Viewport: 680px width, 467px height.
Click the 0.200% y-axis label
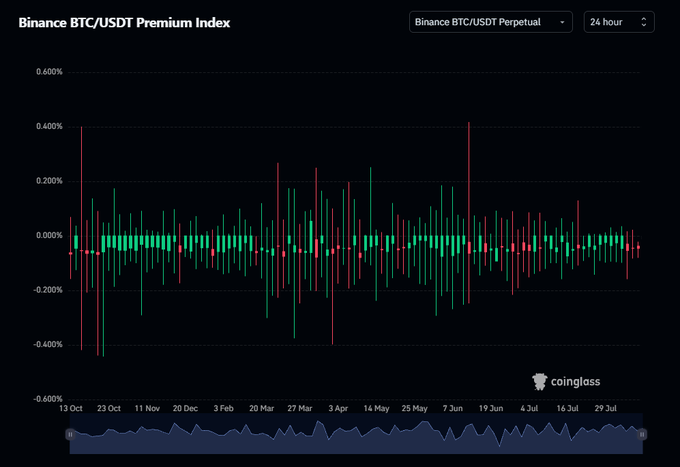[49, 181]
